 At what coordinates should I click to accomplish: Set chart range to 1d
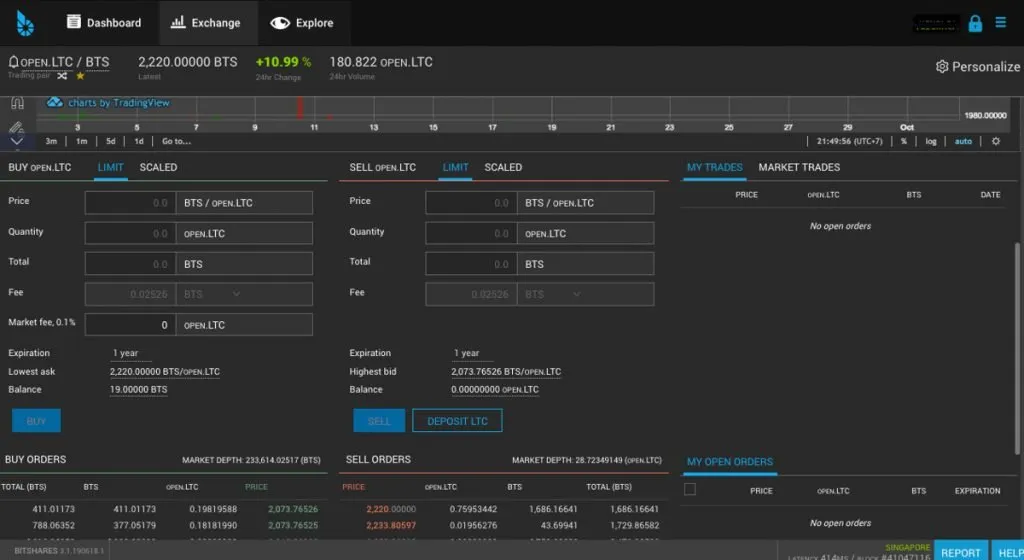[x=138, y=141]
